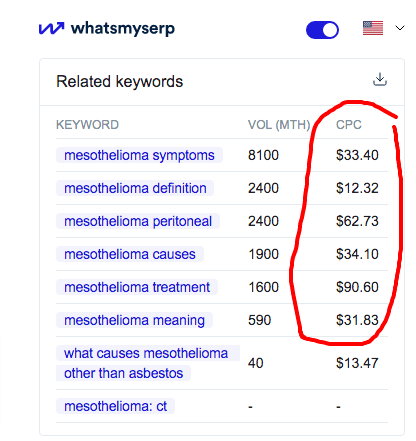Viewport: 416px width, 441px height.
Task: Open what causes mesothelioma other than asbestos
Action: point(146,363)
